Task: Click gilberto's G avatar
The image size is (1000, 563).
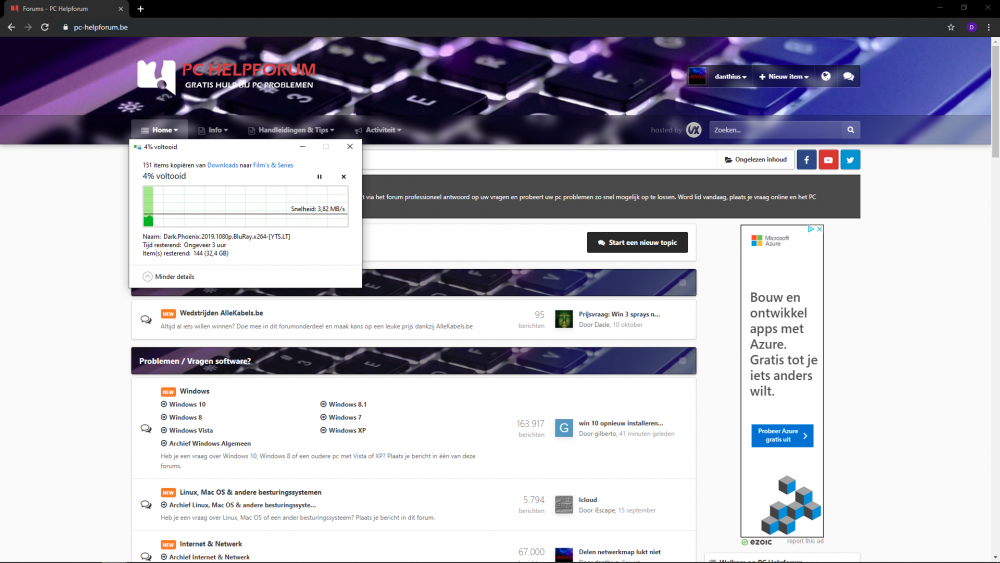Action: [564, 428]
